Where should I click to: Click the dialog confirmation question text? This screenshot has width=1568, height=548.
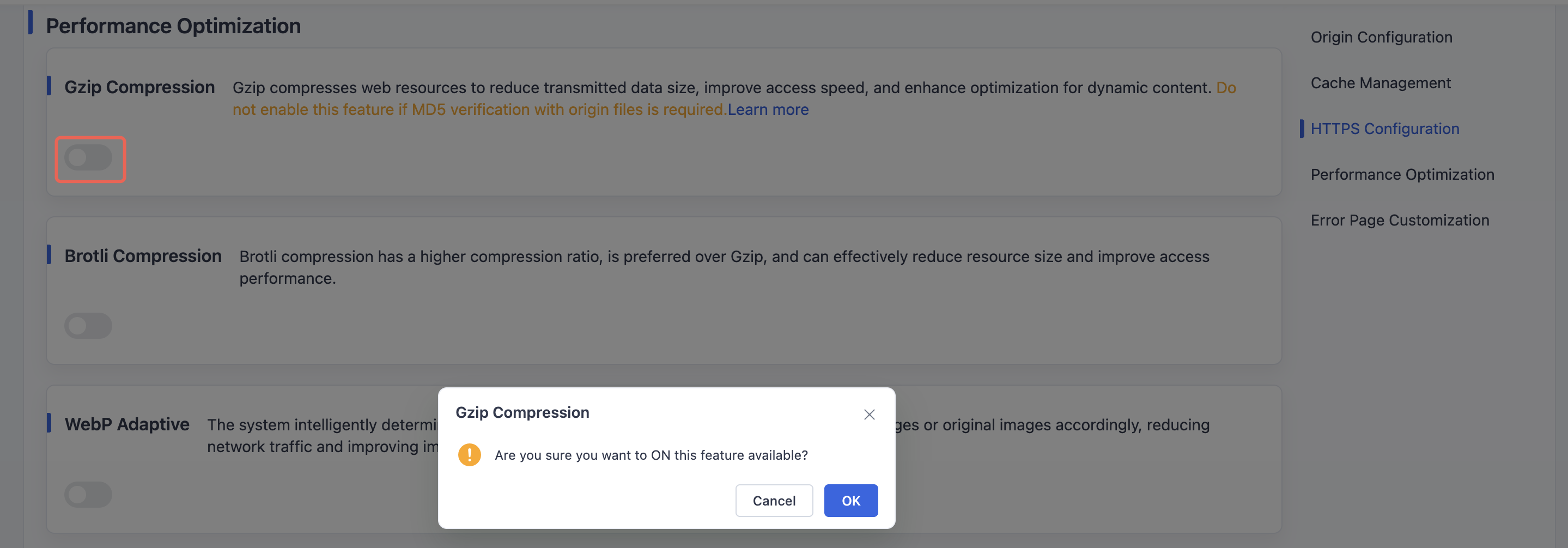[x=651, y=455]
